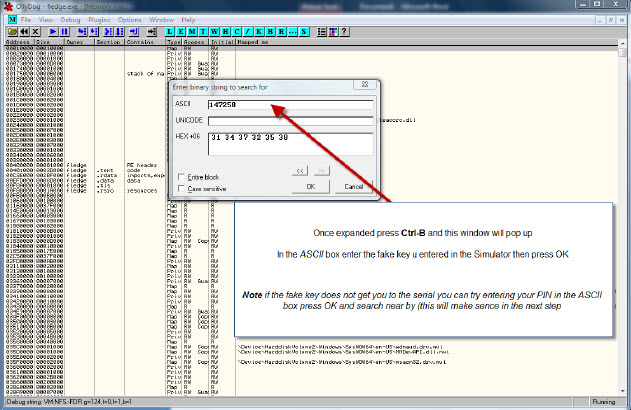This screenshot has height=410, width=631.
Task: Click the ASCII input field
Action: click(x=291, y=105)
